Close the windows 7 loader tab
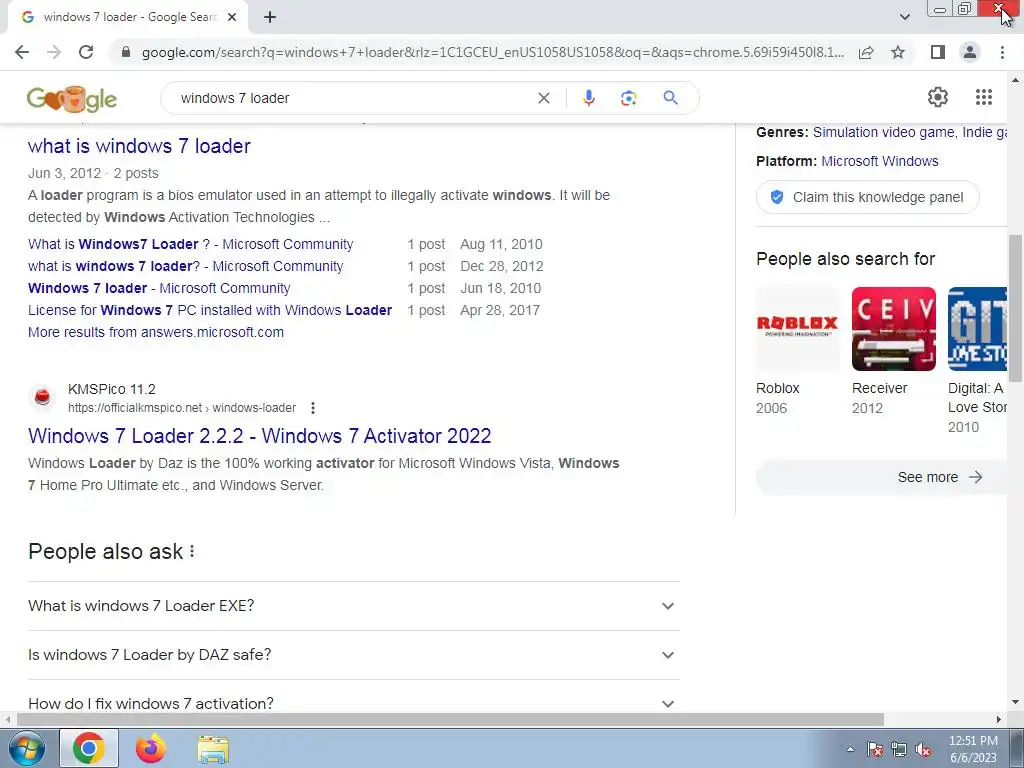 click(x=232, y=17)
